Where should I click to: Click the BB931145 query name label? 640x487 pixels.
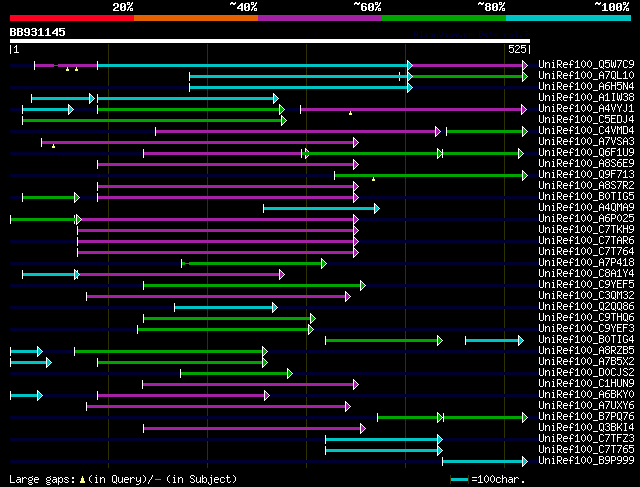click(x=38, y=32)
